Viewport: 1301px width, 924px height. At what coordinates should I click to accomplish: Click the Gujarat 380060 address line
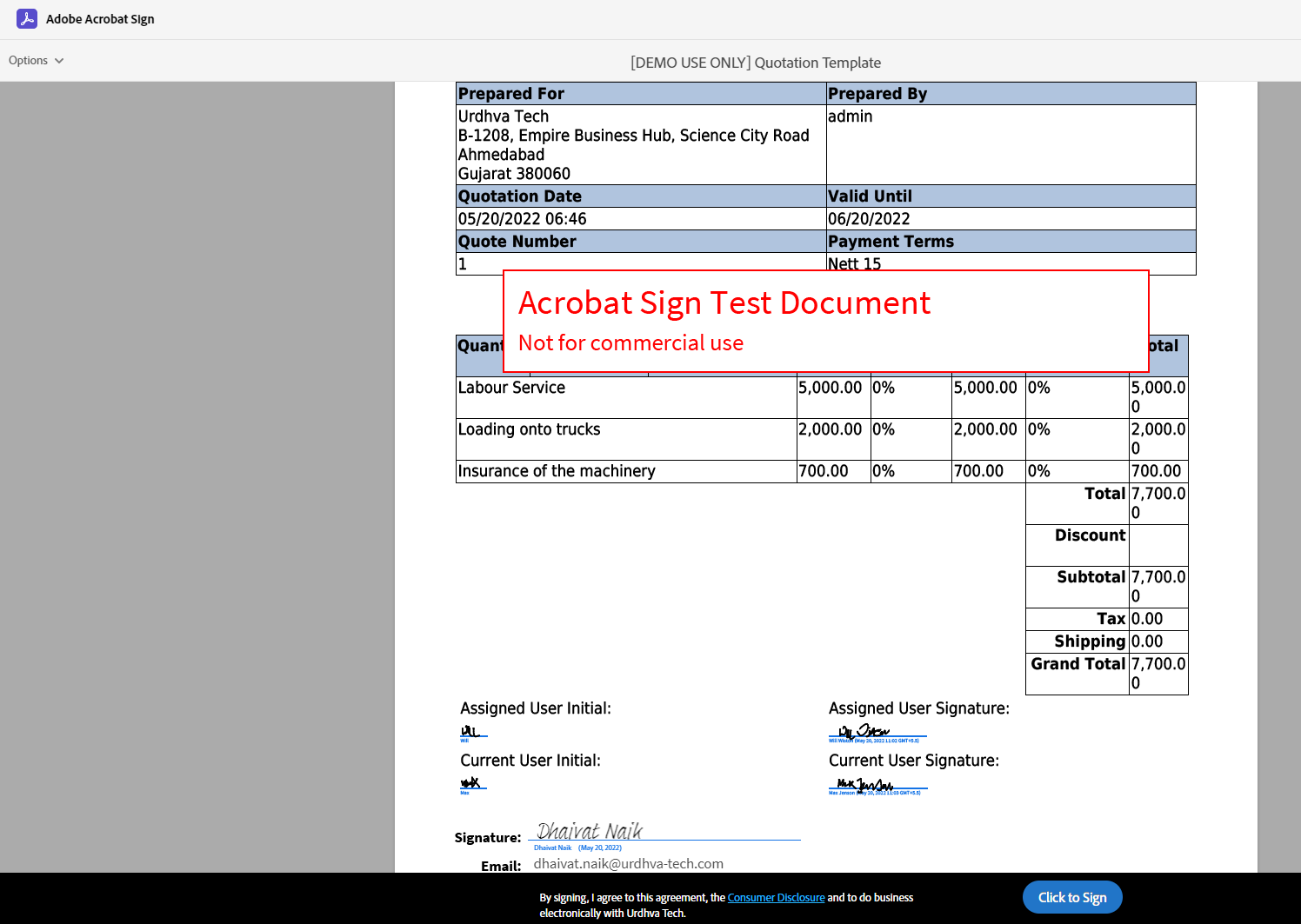click(x=514, y=174)
